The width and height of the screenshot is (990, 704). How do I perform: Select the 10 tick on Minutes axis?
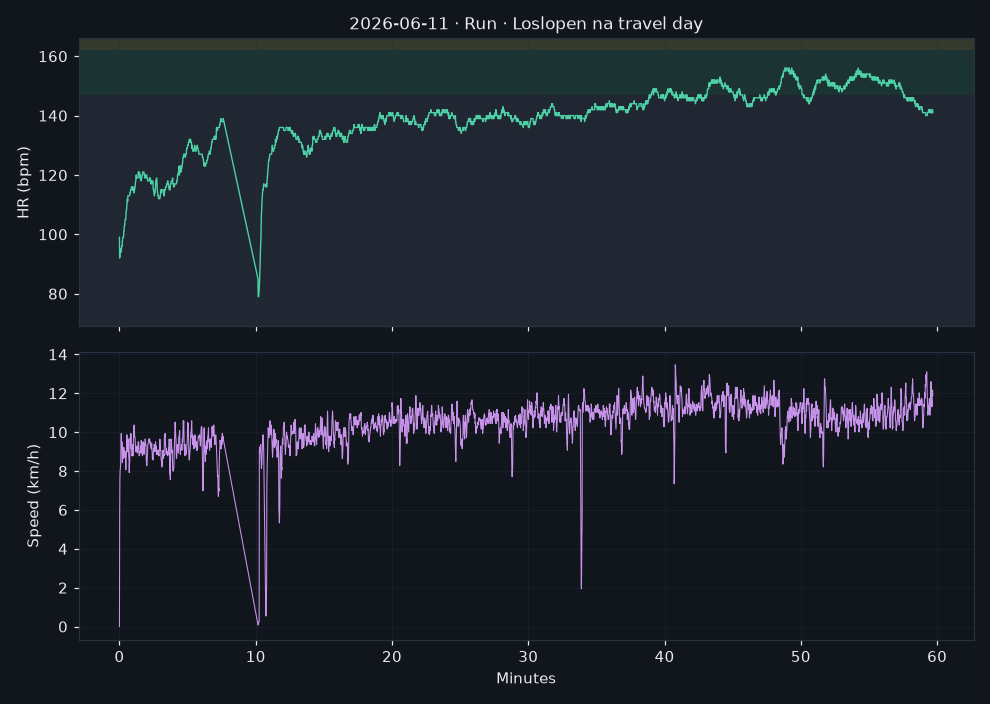tap(256, 657)
